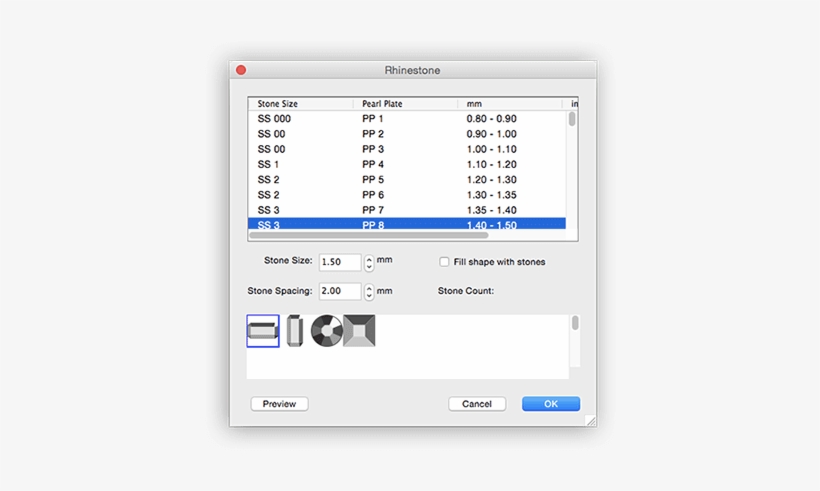Click the Pearl Plate column header
Screen dimensions: 820x491
[x=405, y=104]
